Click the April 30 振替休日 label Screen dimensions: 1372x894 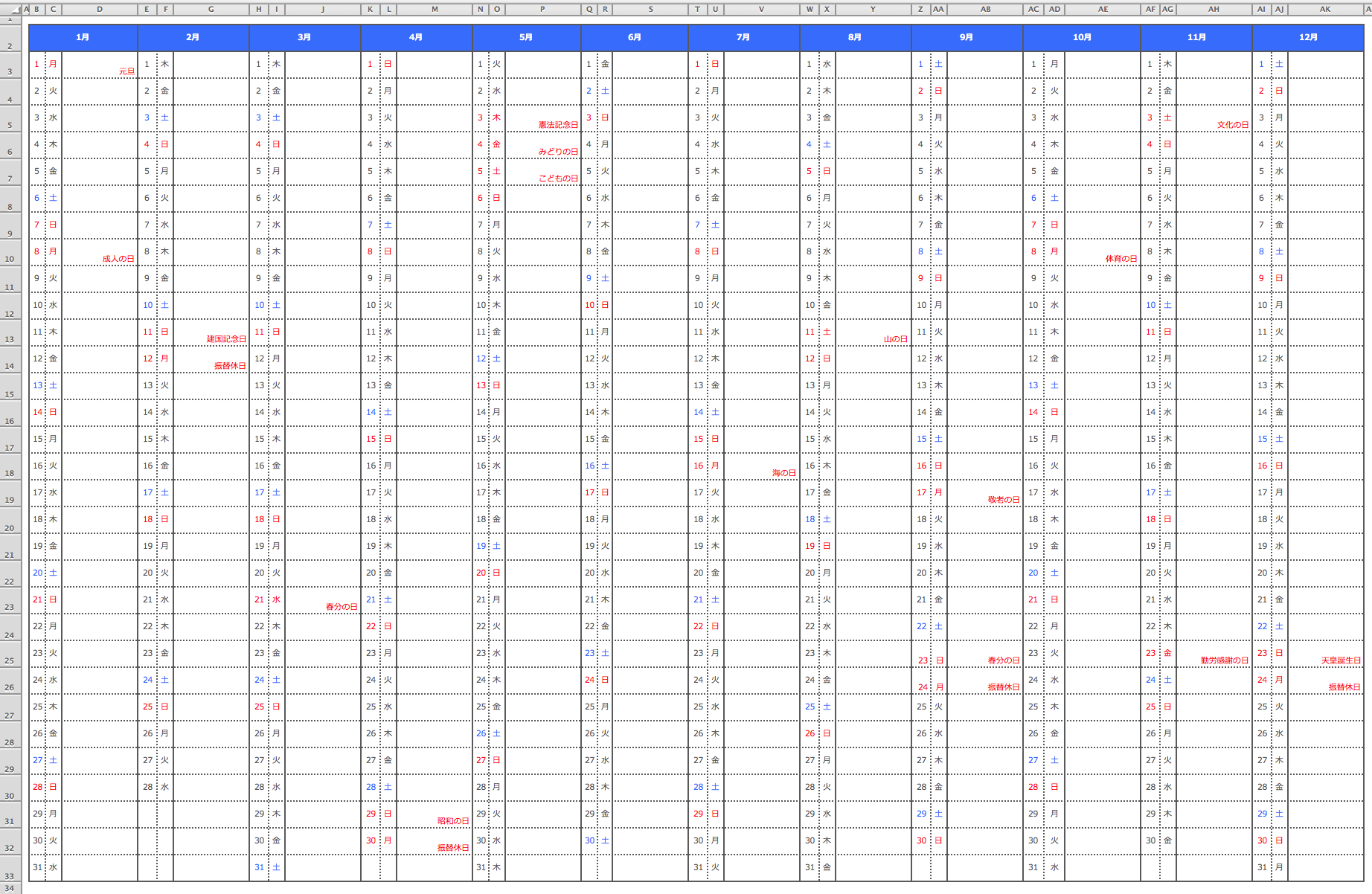tap(454, 848)
